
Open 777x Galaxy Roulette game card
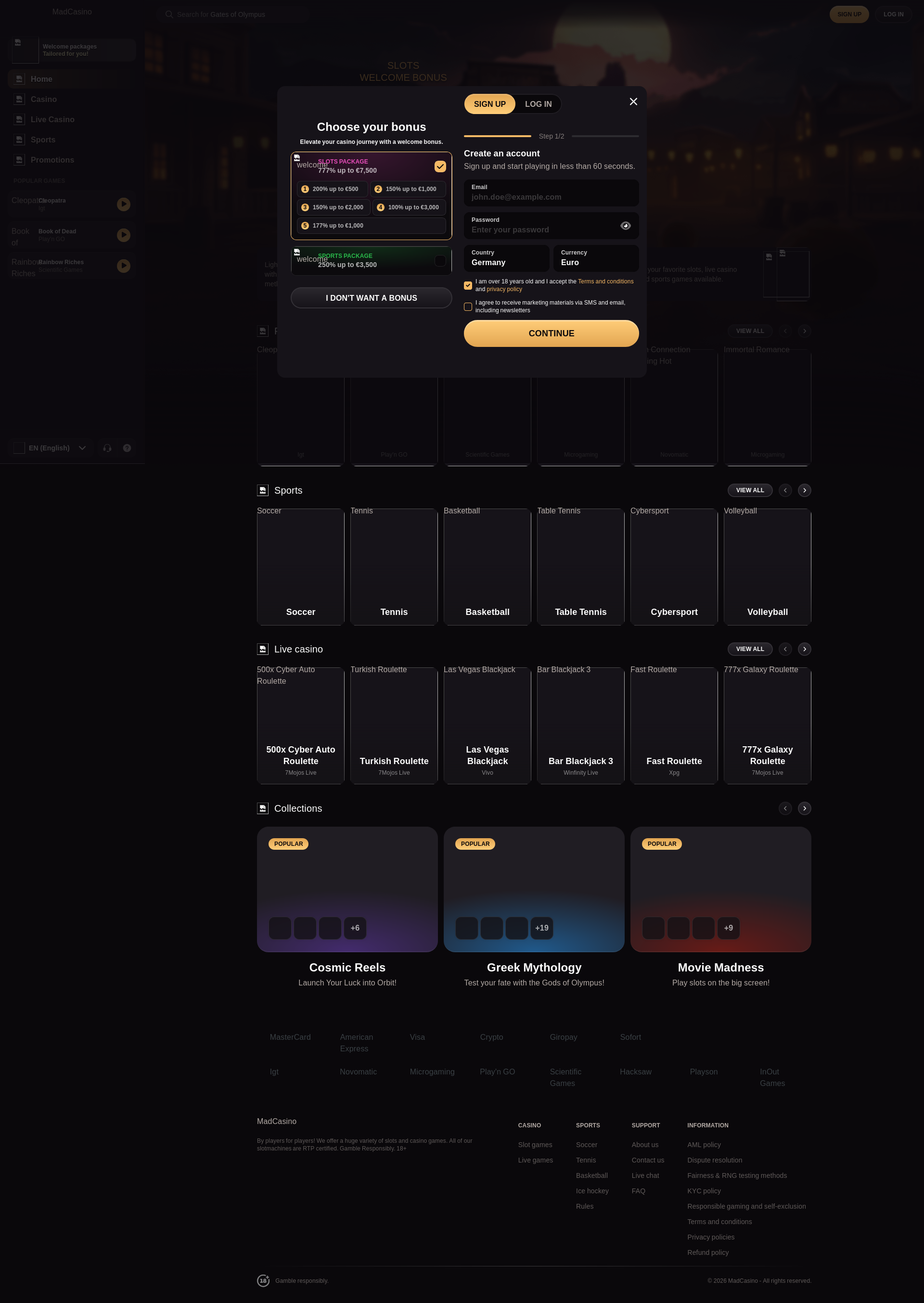767,726
